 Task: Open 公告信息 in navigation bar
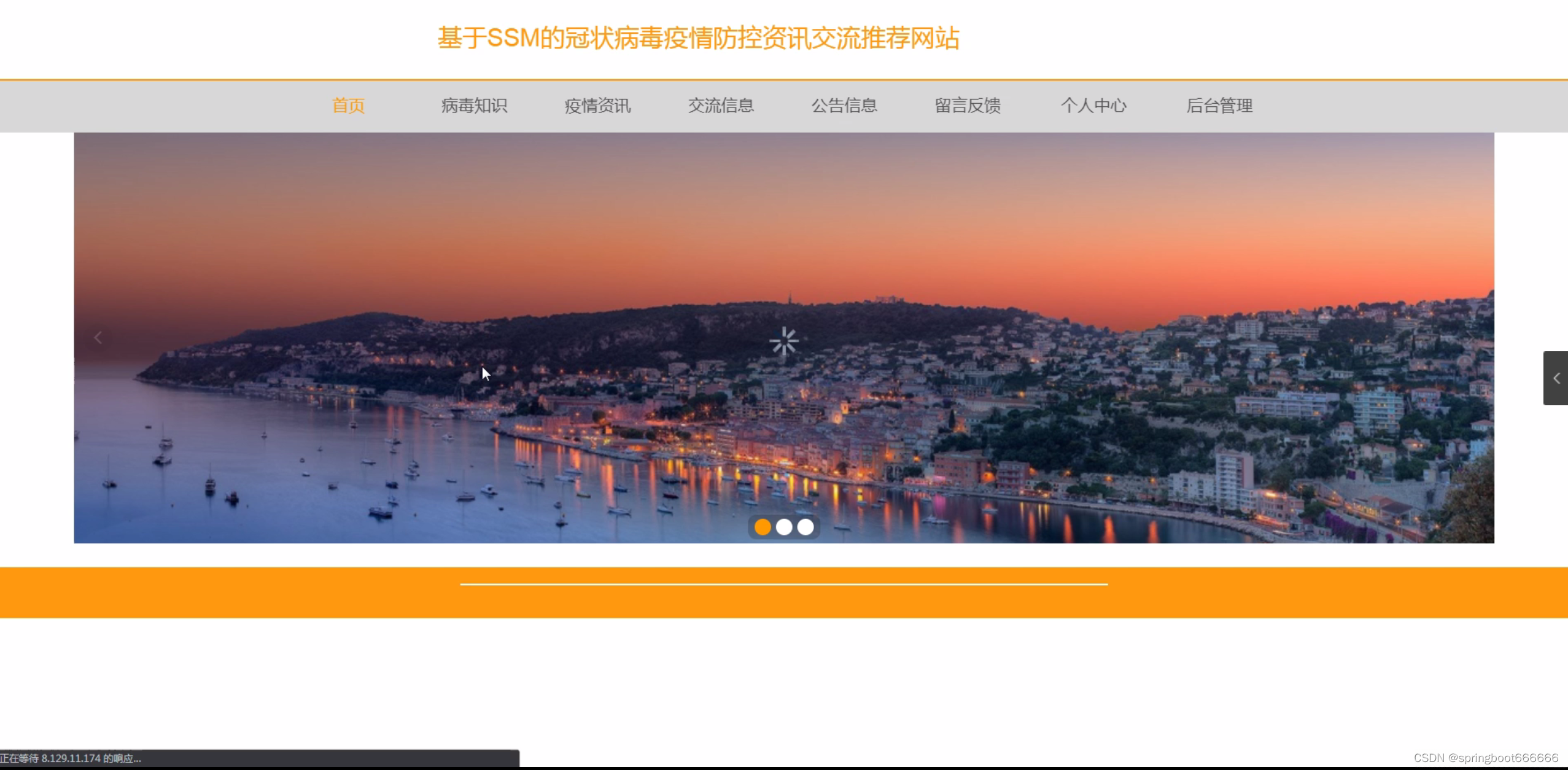pyautogui.click(x=844, y=106)
